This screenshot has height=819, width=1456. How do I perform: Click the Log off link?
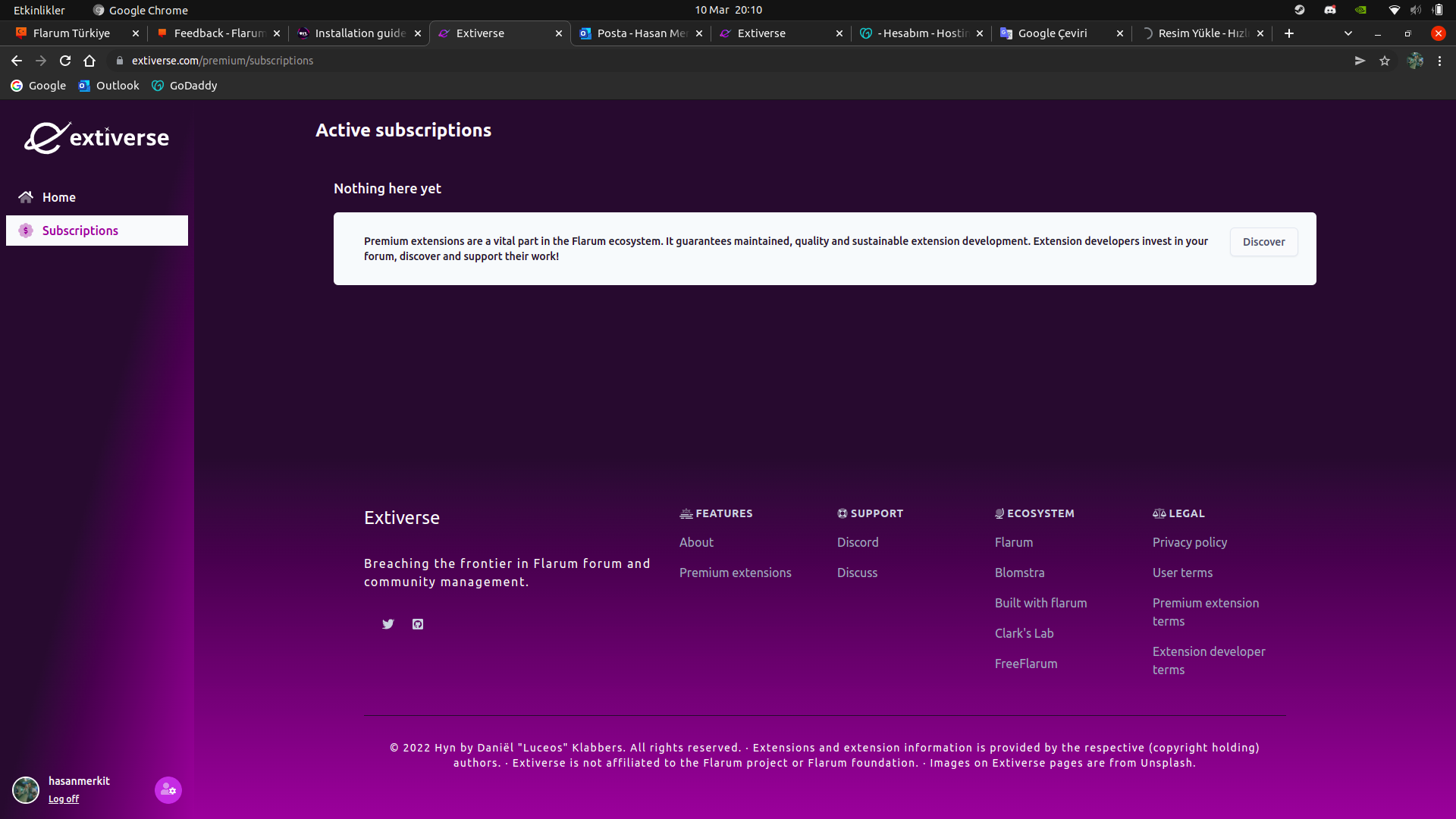click(64, 799)
